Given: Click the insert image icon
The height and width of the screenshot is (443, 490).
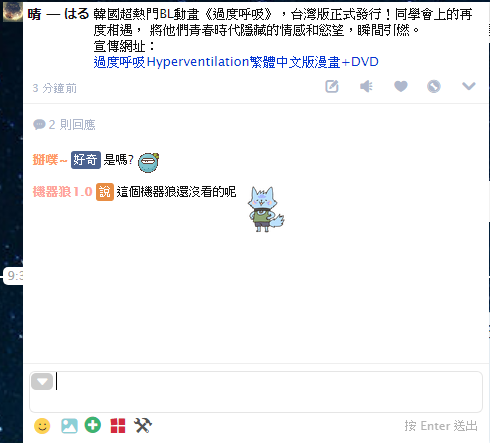Looking at the screenshot, I should pos(69,426).
